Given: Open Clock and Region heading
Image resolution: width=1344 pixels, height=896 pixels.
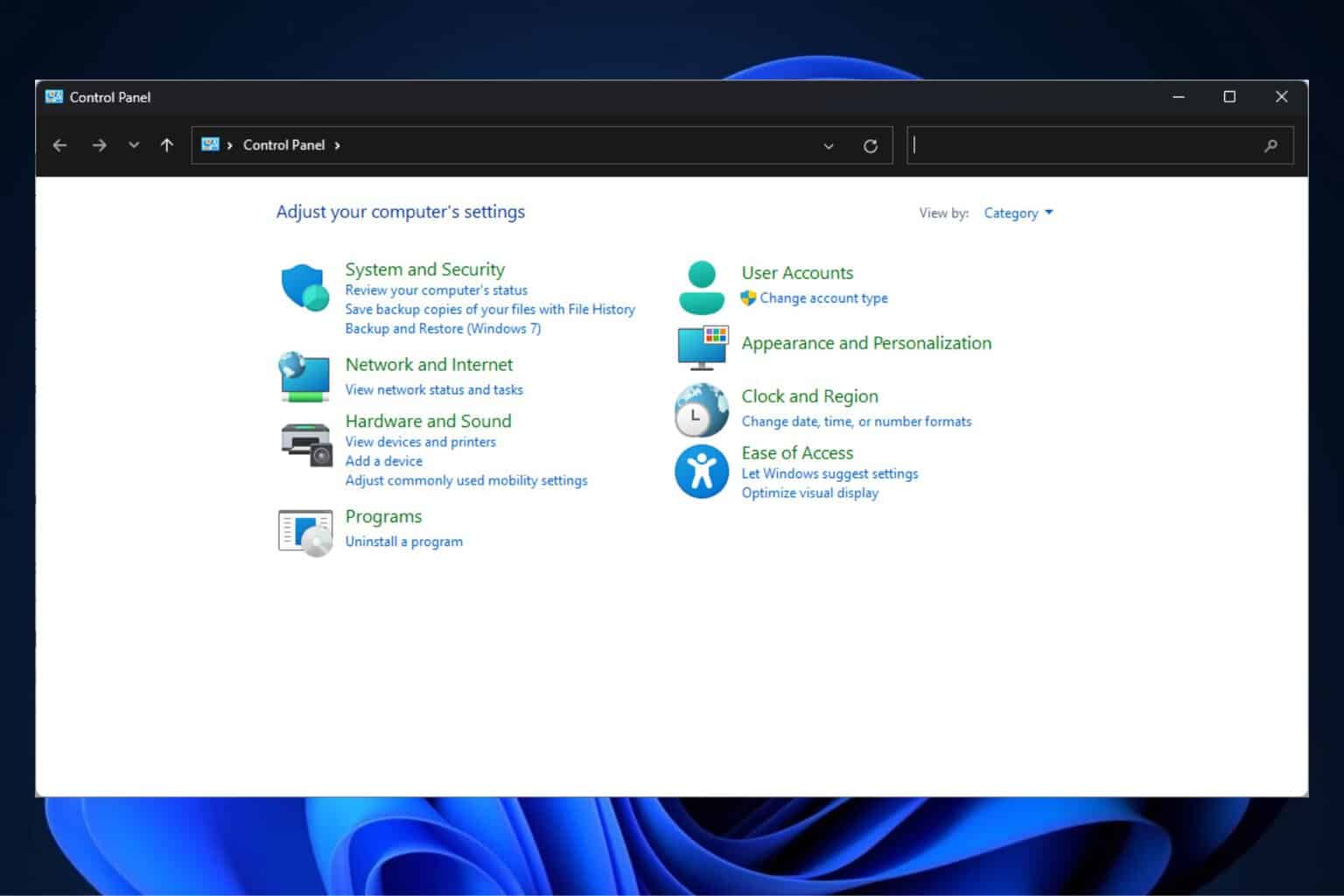Looking at the screenshot, I should tap(809, 396).
